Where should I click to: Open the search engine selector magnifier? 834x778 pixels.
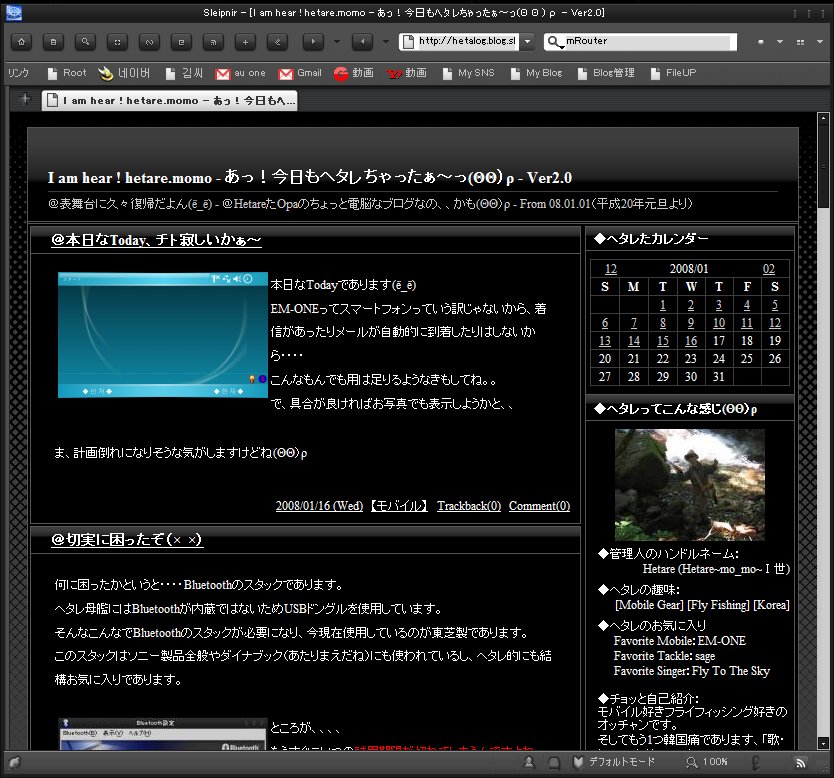coord(554,41)
